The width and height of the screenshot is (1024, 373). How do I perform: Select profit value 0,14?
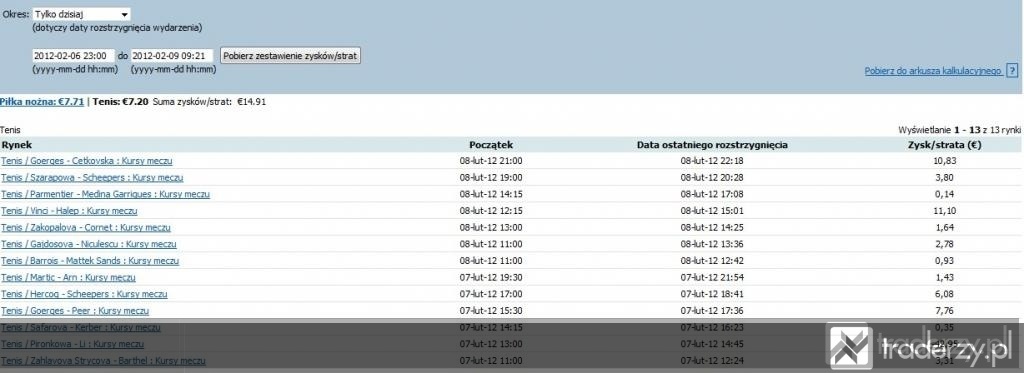point(944,194)
